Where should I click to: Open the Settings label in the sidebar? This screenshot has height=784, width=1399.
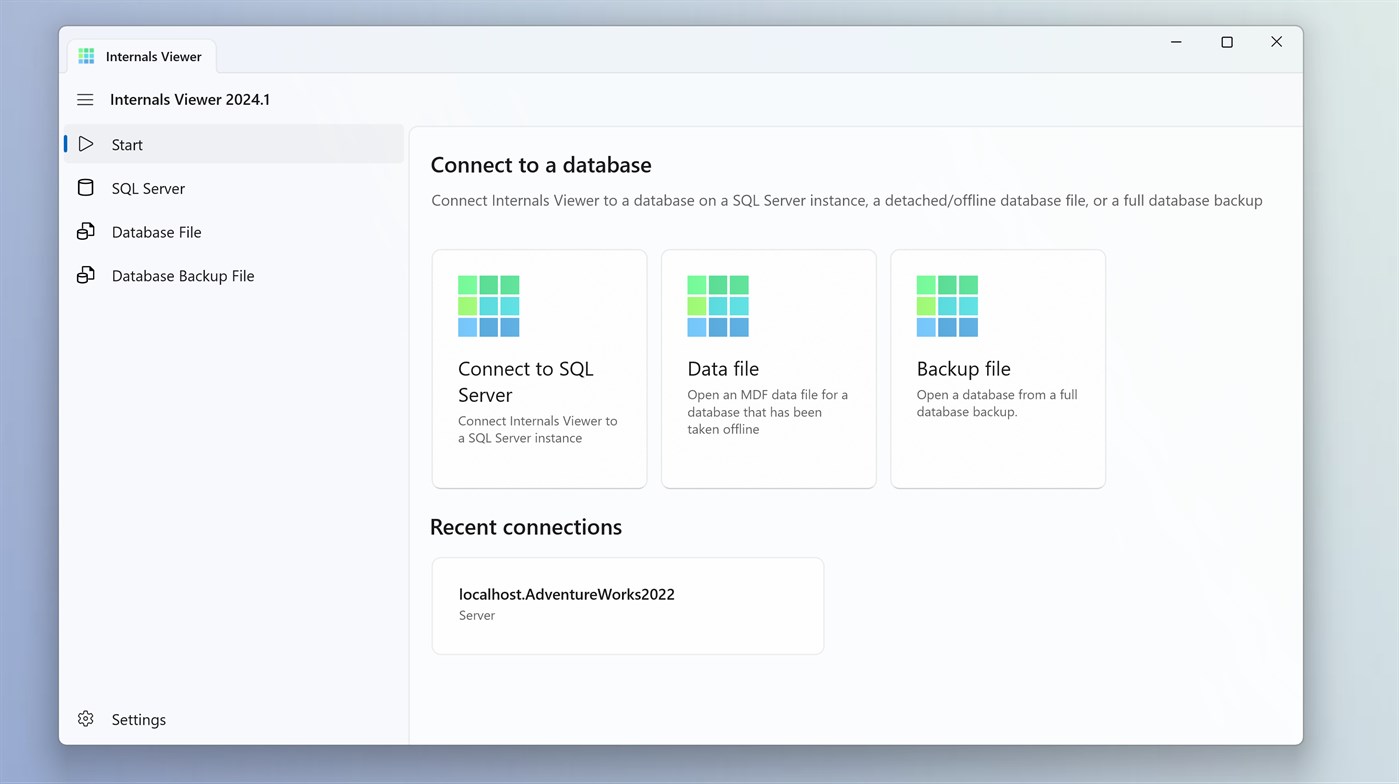tap(139, 720)
